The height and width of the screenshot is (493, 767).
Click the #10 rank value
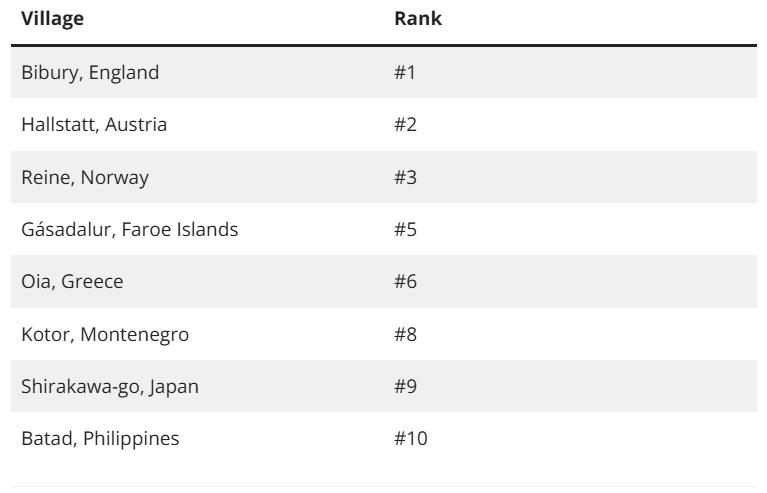tap(409, 438)
